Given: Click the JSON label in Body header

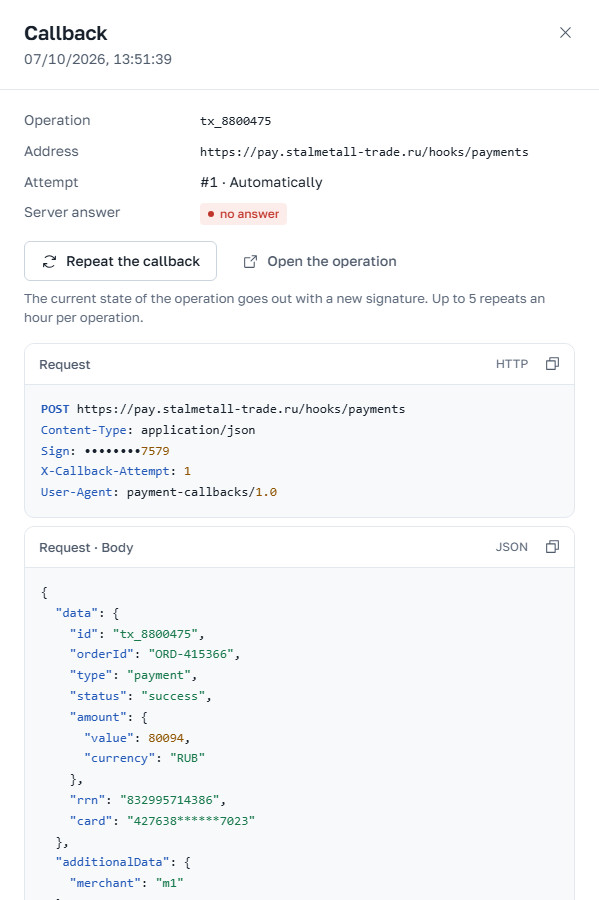Looking at the screenshot, I should click(512, 547).
